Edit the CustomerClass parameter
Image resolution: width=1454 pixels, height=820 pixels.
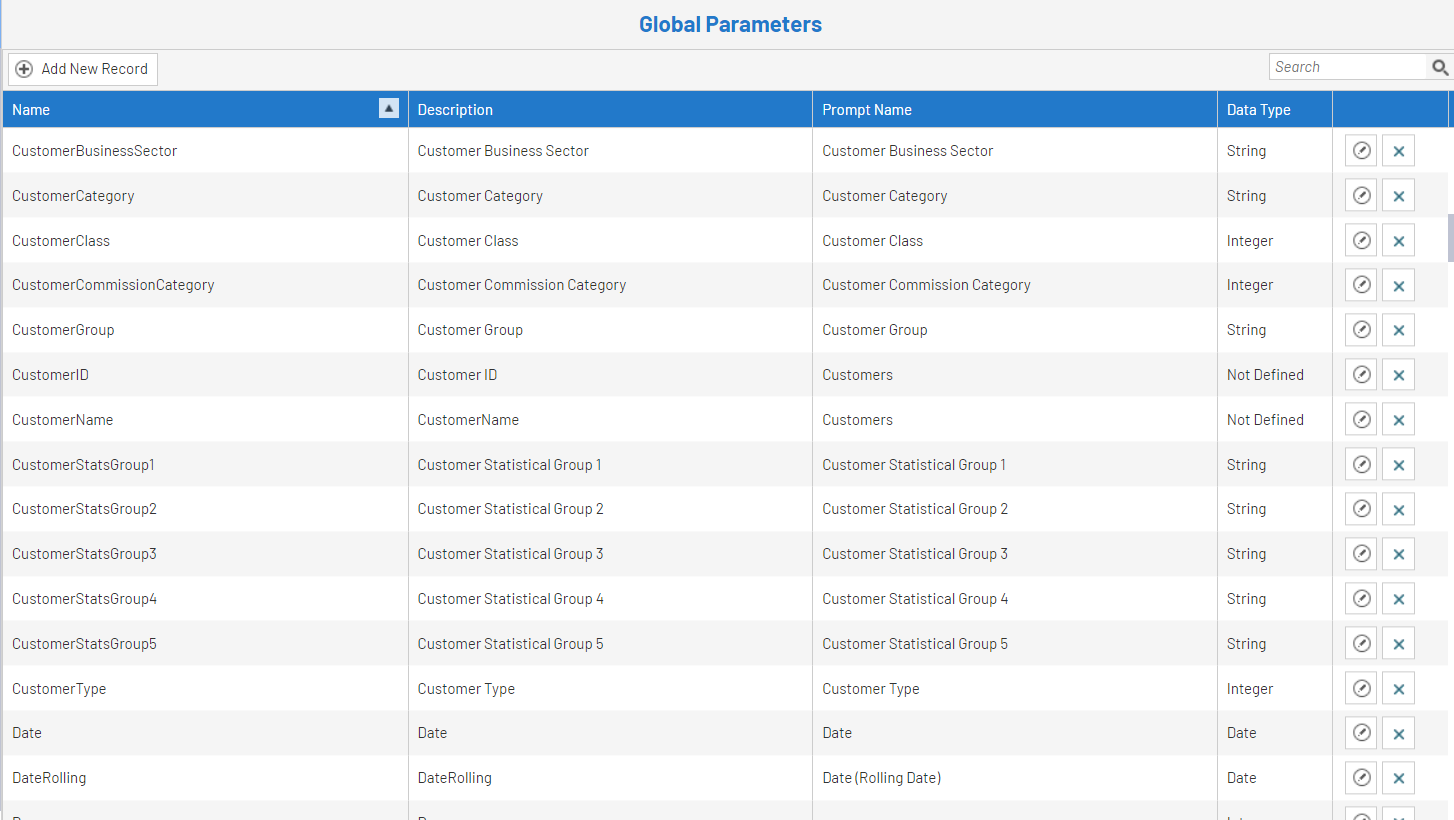(x=1361, y=241)
